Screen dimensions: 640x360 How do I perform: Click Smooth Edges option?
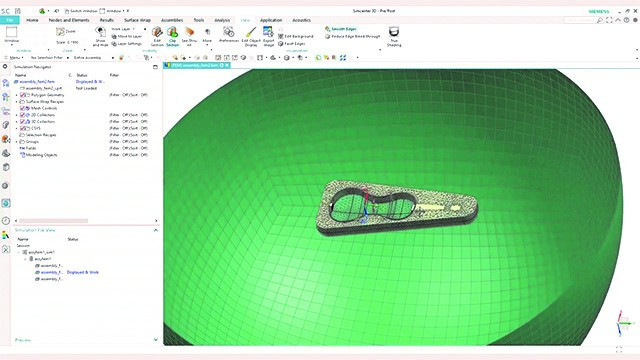pyautogui.click(x=341, y=29)
